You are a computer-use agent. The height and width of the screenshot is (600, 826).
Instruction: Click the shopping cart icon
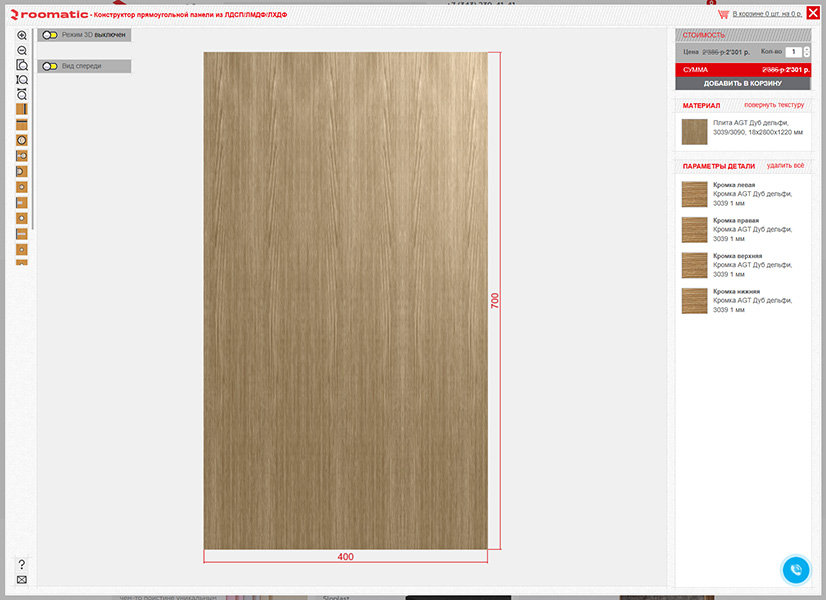(723, 14)
